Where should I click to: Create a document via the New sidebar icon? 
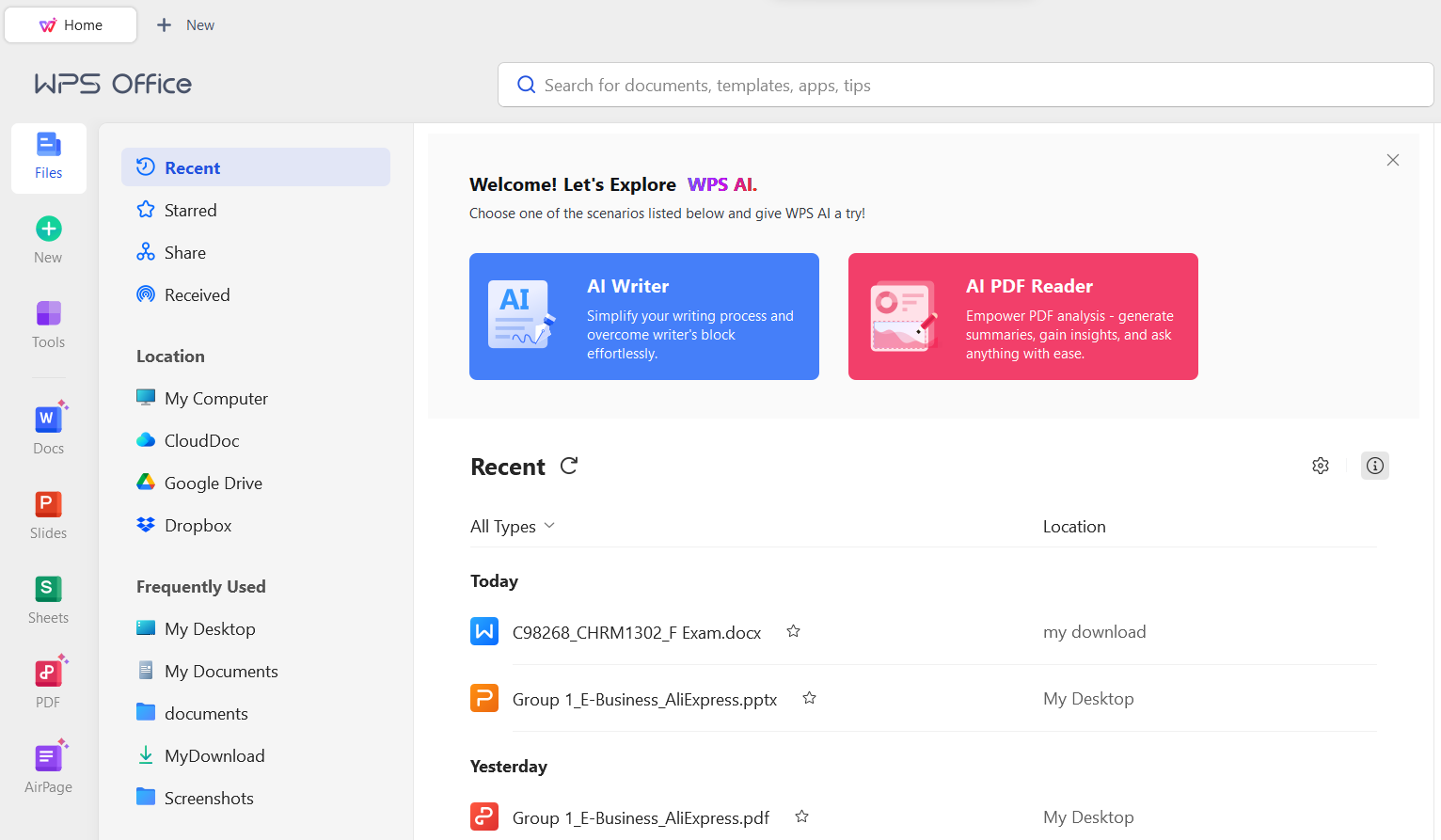[48, 236]
